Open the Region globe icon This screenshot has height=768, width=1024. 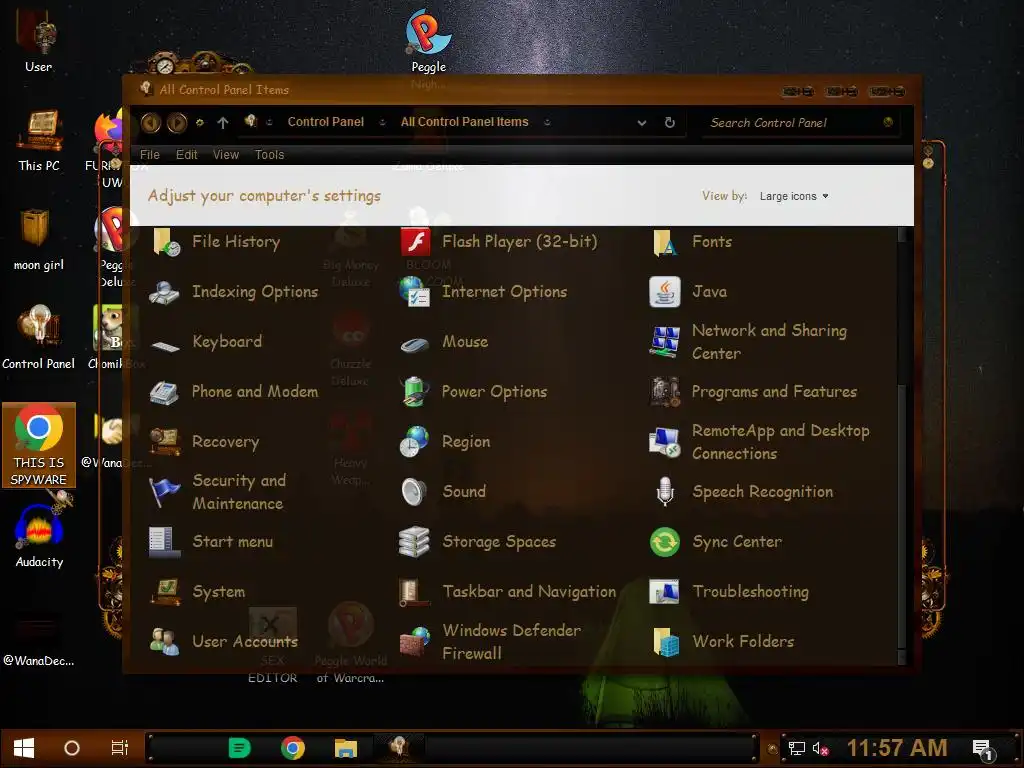(x=415, y=442)
